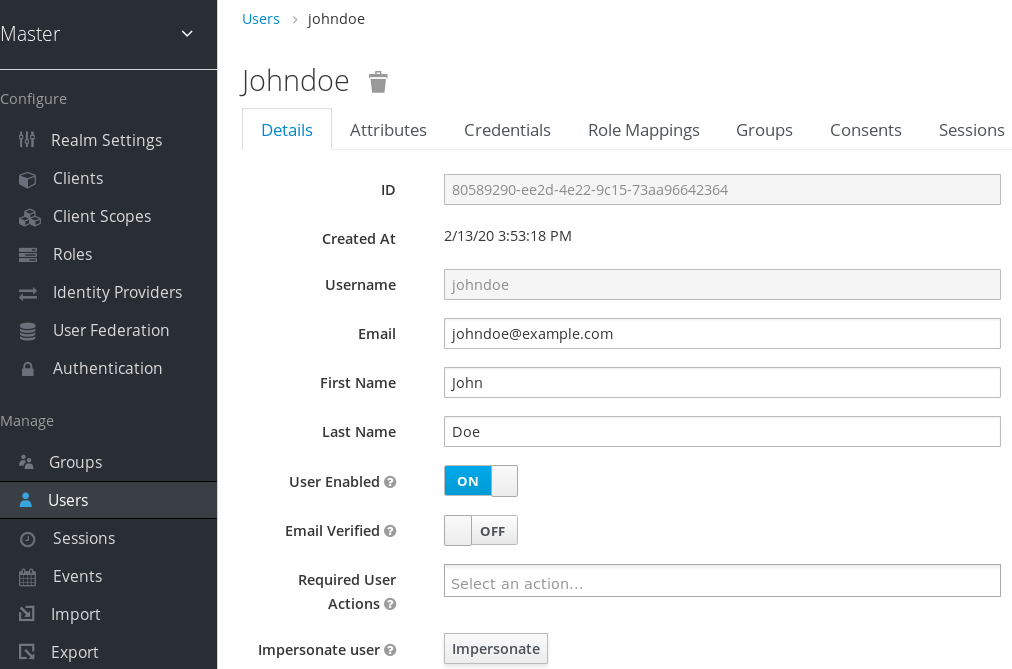The width and height of the screenshot is (1012, 669).
Task: Click the Johndoe page heading
Action: (295, 81)
